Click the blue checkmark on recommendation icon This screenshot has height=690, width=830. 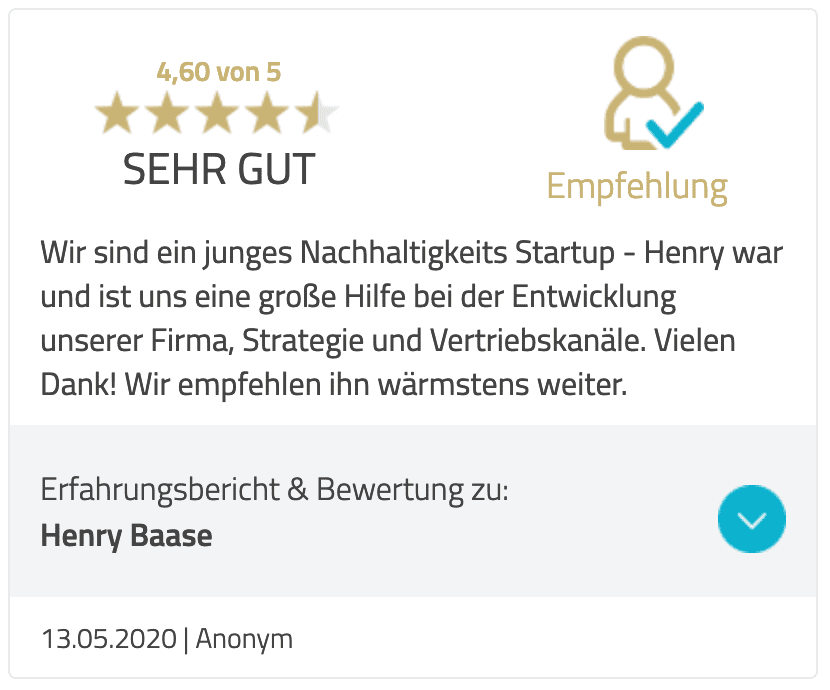[x=675, y=125]
